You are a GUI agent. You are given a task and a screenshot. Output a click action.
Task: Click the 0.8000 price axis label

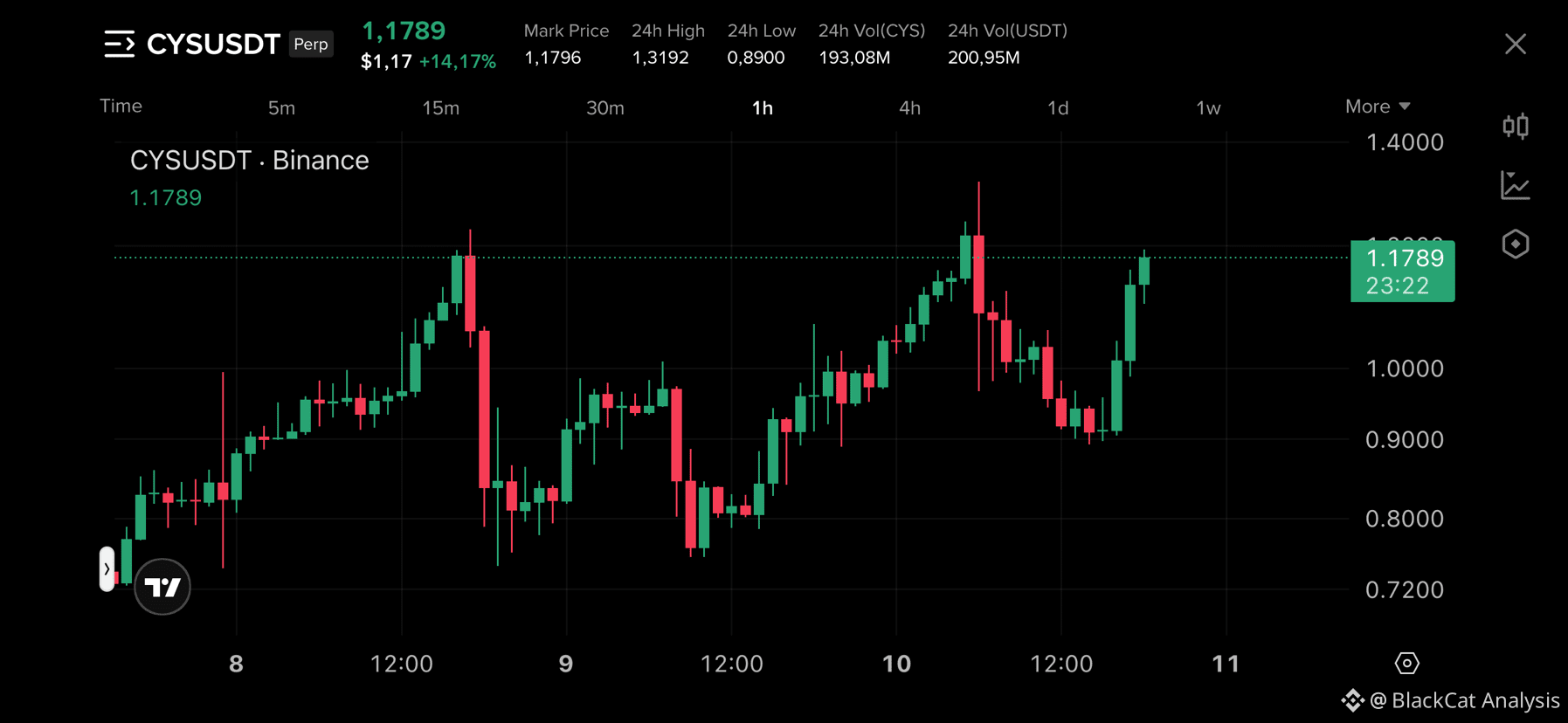1405,519
